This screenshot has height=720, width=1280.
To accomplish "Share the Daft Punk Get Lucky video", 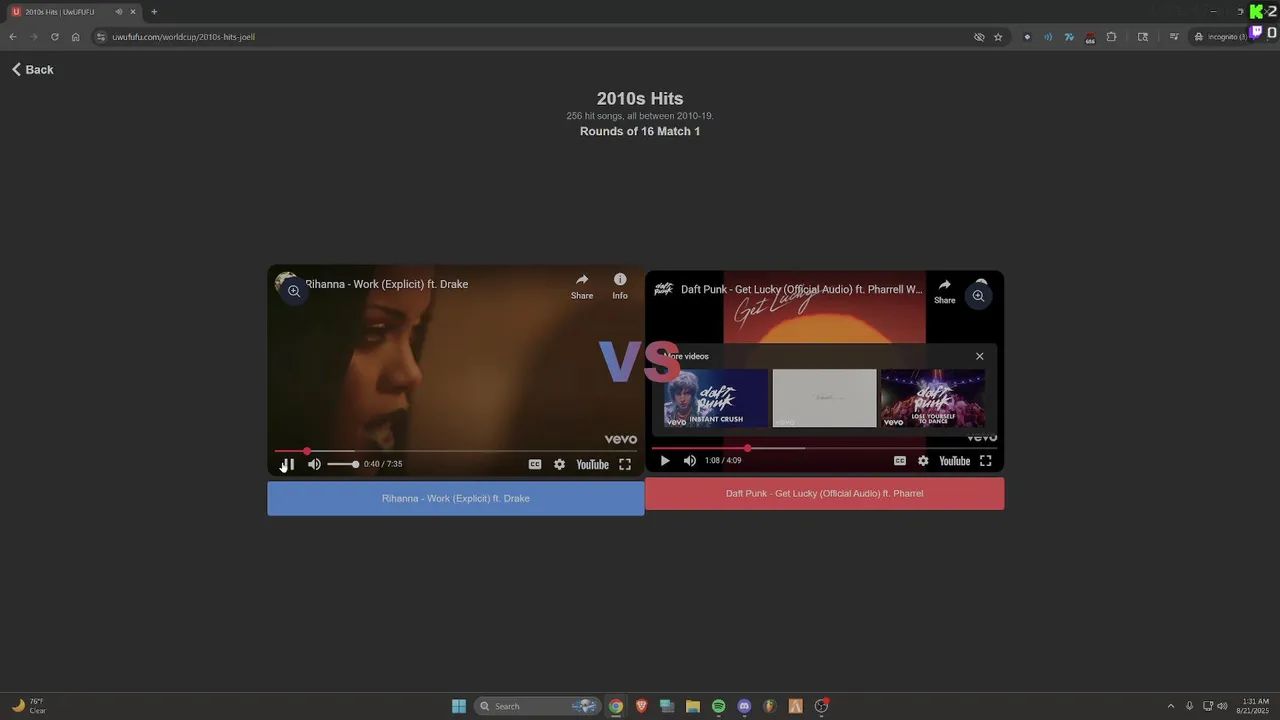I will (944, 291).
